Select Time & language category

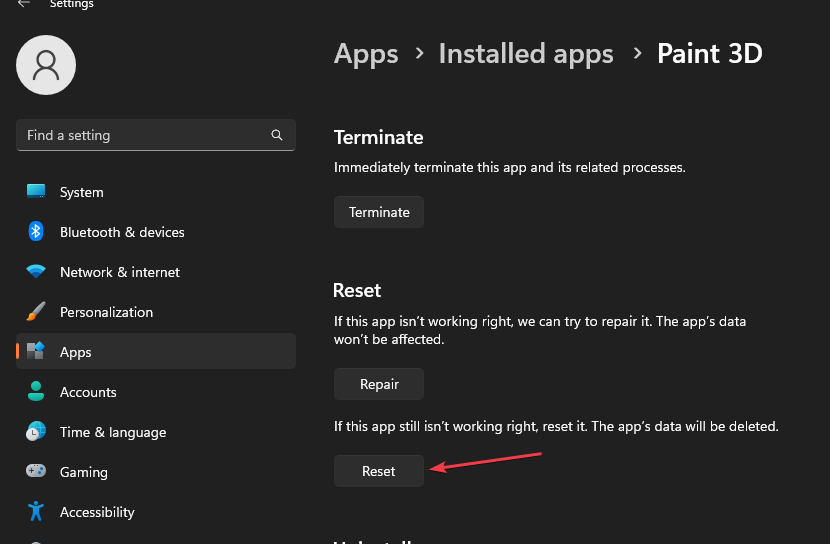(156, 432)
